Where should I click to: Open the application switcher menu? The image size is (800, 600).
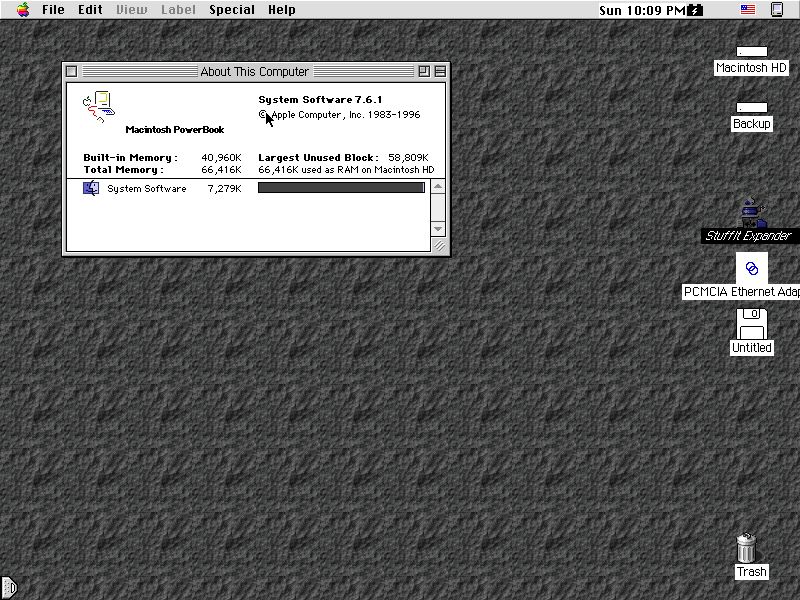pyautogui.click(x=777, y=10)
